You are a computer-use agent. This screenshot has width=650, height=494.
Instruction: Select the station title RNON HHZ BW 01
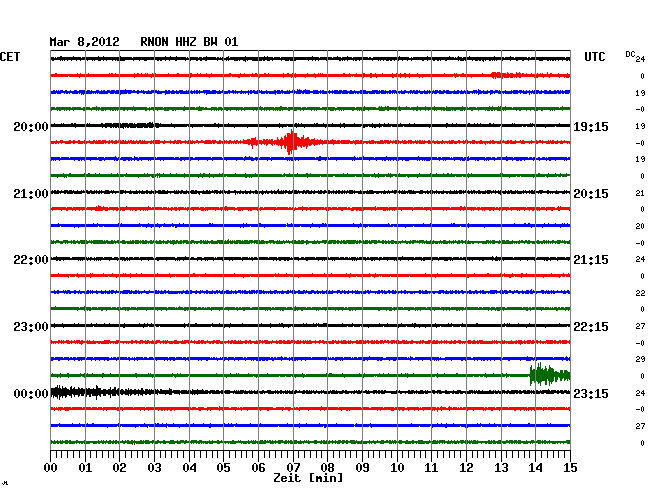[x=189, y=42]
